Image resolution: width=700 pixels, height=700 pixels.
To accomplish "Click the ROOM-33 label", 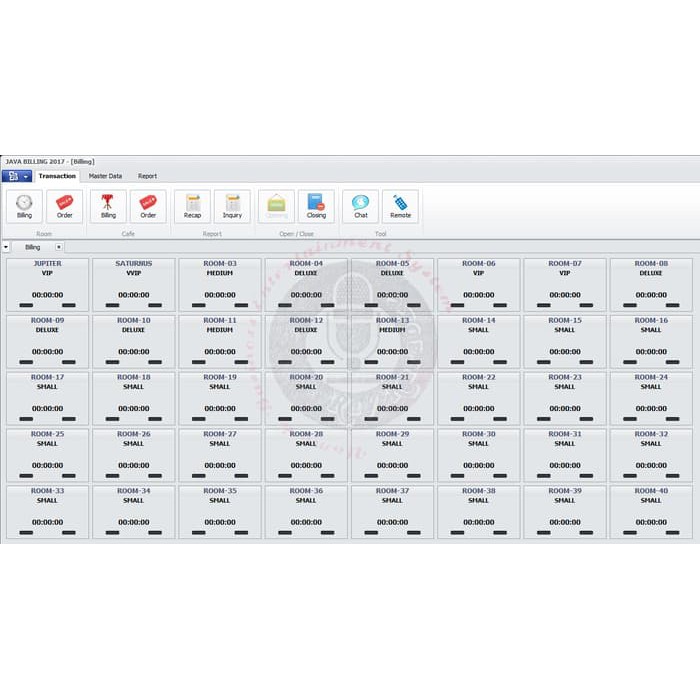I will pos(47,491).
